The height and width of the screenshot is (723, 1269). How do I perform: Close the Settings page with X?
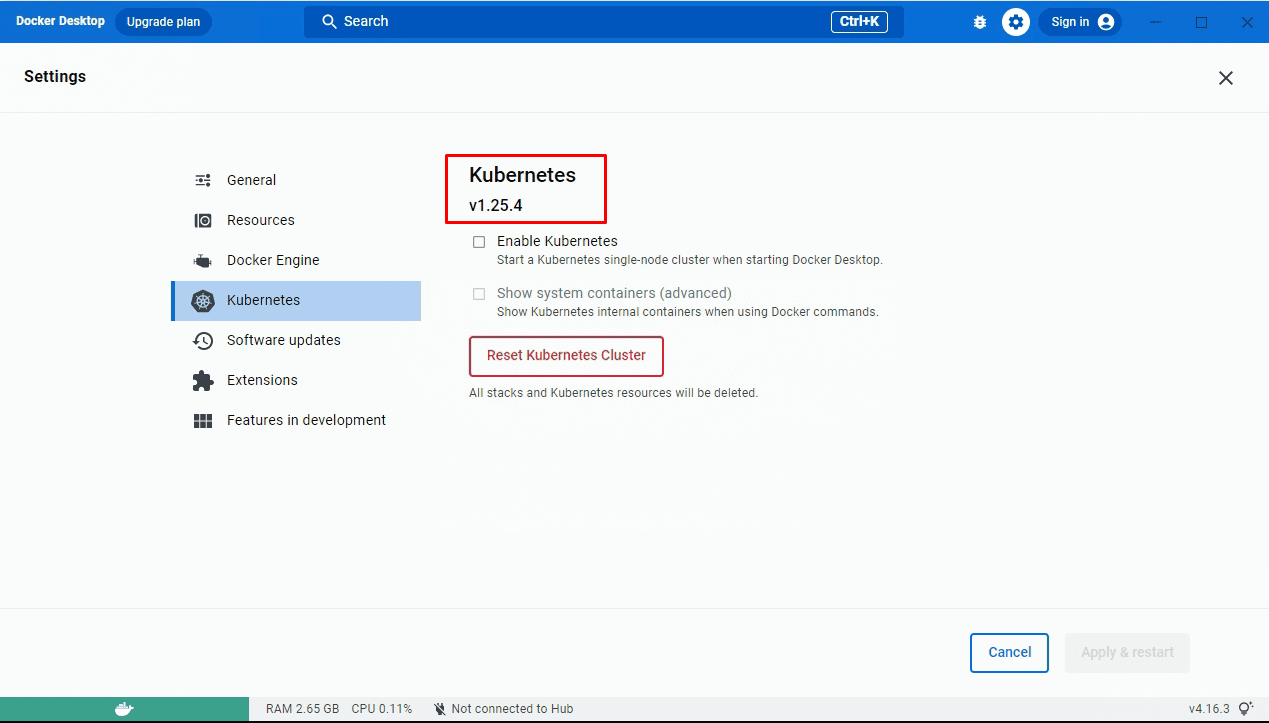click(x=1226, y=78)
